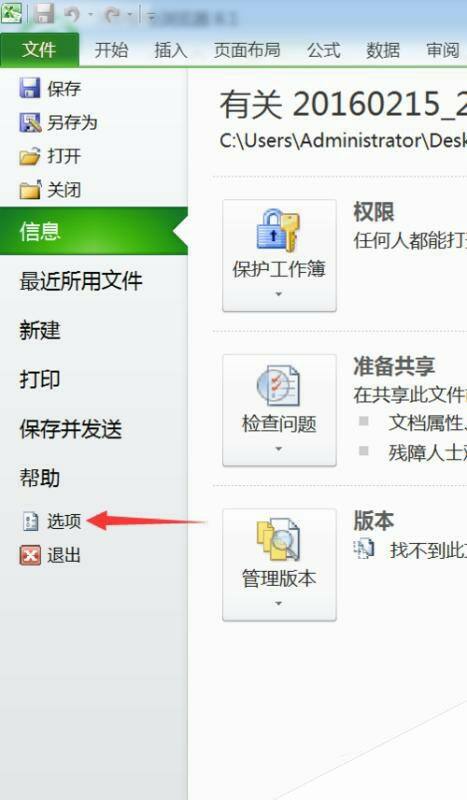Image resolution: width=467 pixels, height=800 pixels.
Task: Click the Save floppy disk icon in sidebar
Action: click(x=30, y=88)
